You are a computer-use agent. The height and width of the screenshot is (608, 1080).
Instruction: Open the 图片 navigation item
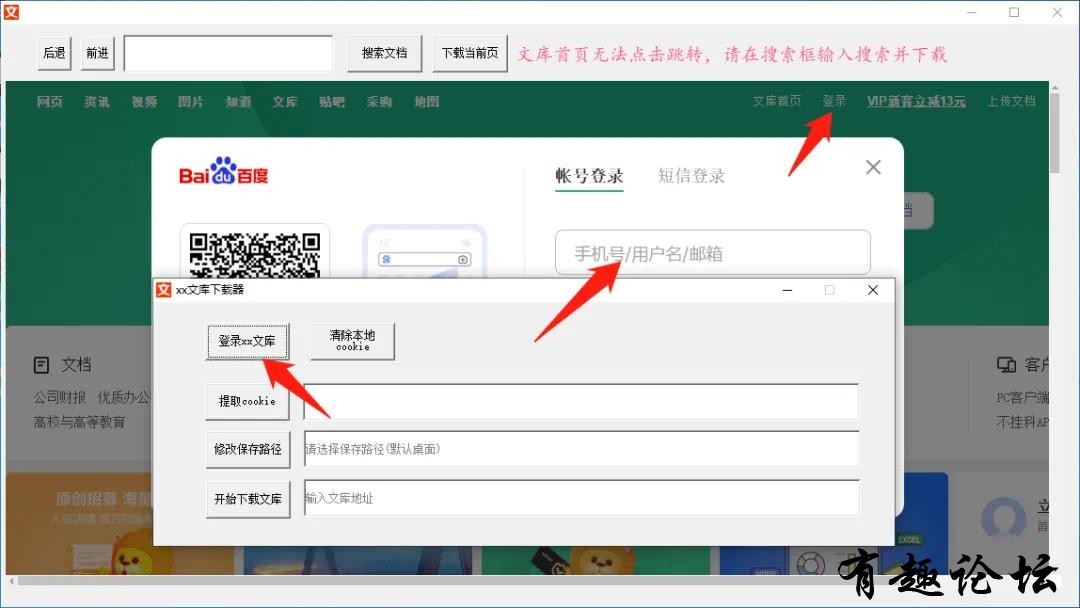(x=191, y=102)
